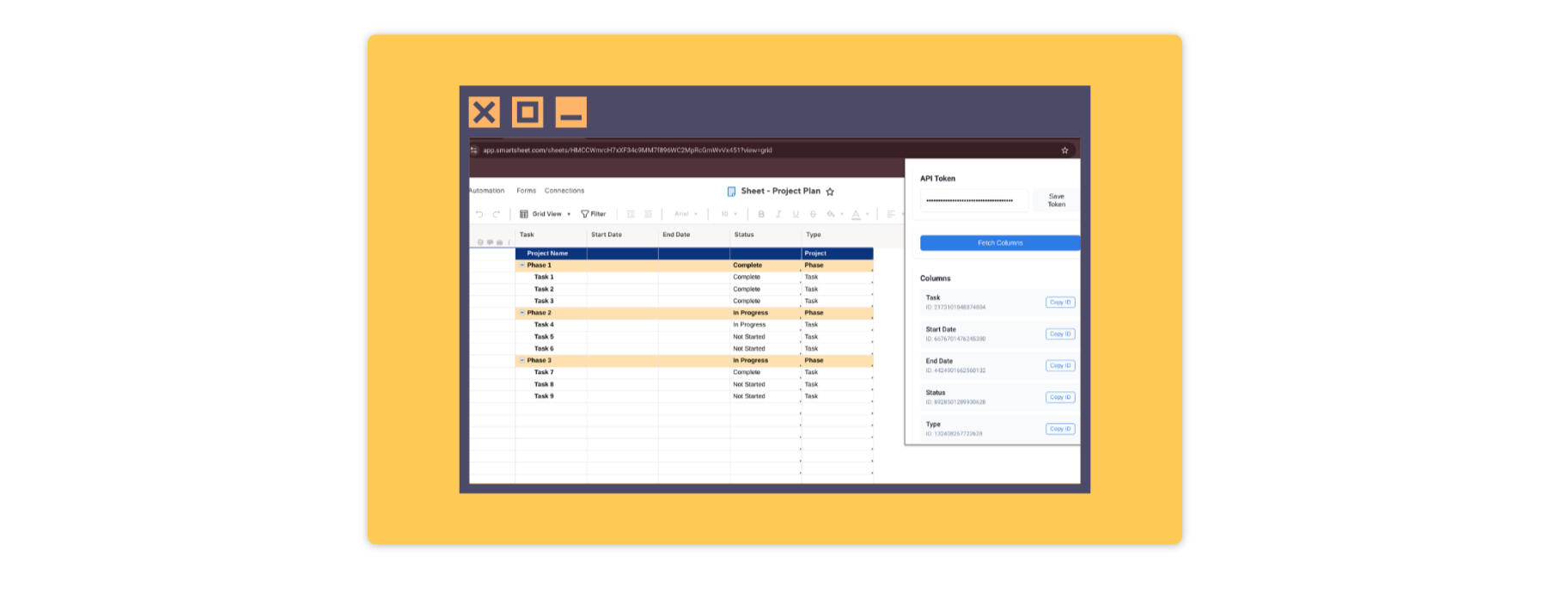
Task: Click the Redo arrow icon
Action: pyautogui.click(x=496, y=214)
